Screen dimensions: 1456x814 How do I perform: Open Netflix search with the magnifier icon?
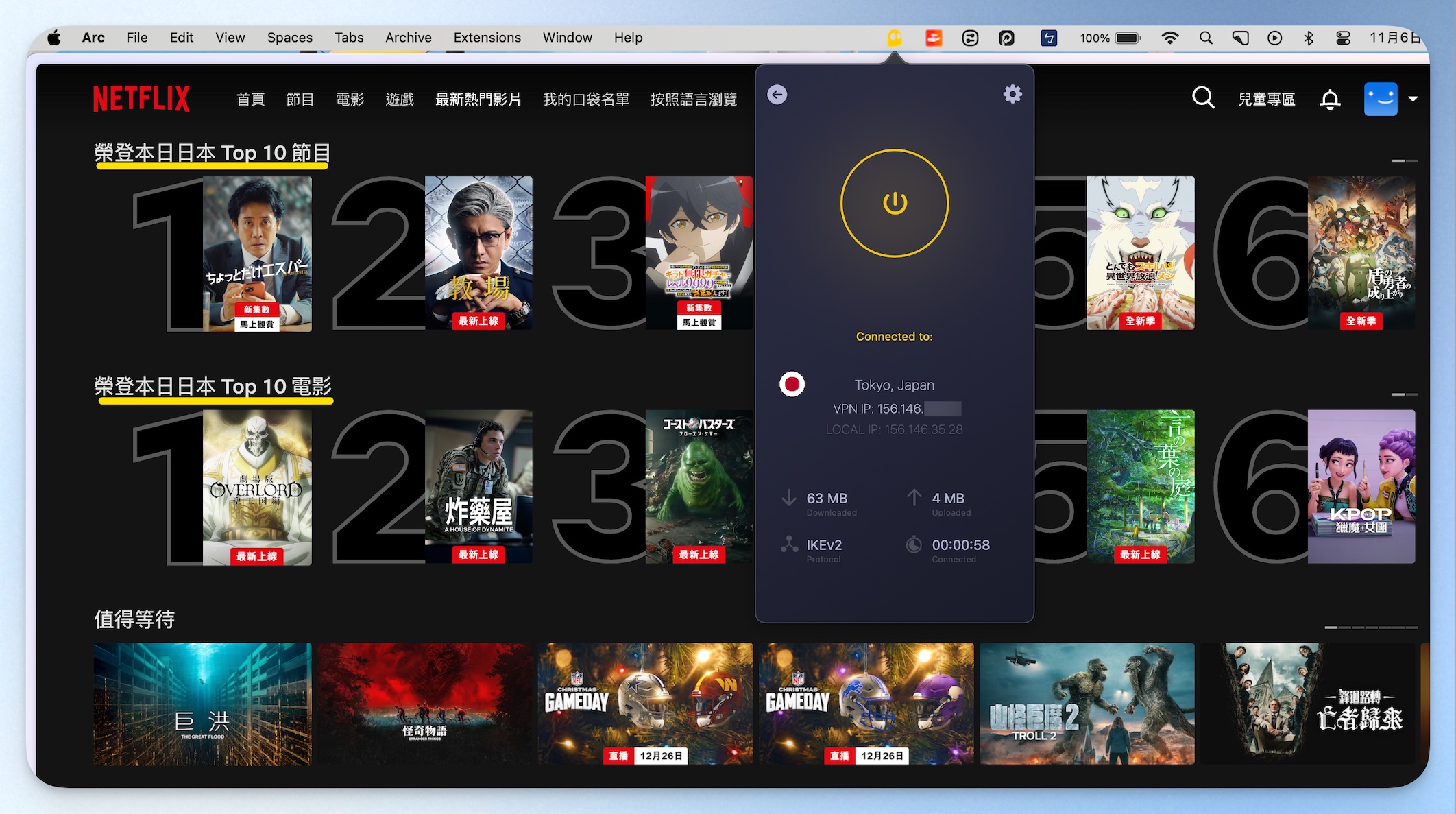coord(1203,98)
